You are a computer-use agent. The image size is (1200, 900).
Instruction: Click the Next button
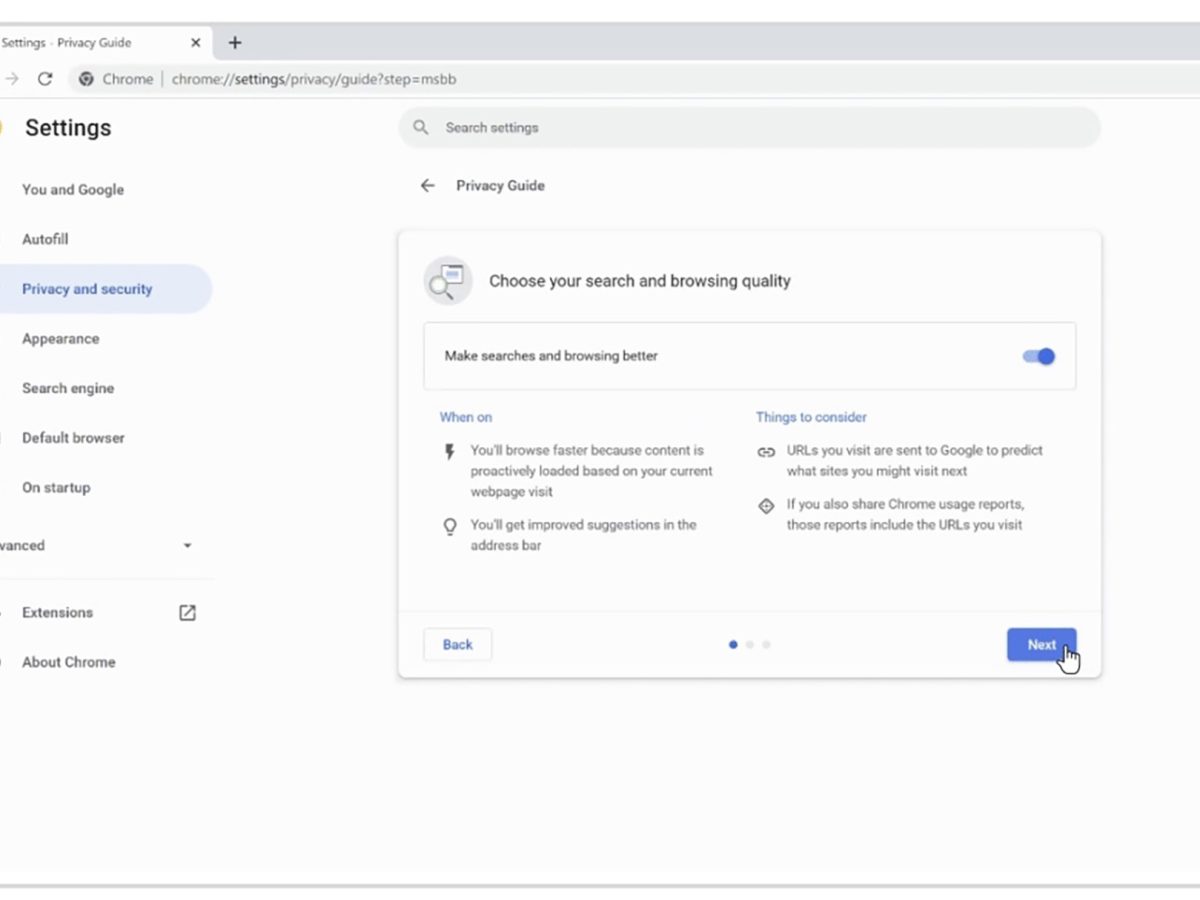coord(1041,645)
